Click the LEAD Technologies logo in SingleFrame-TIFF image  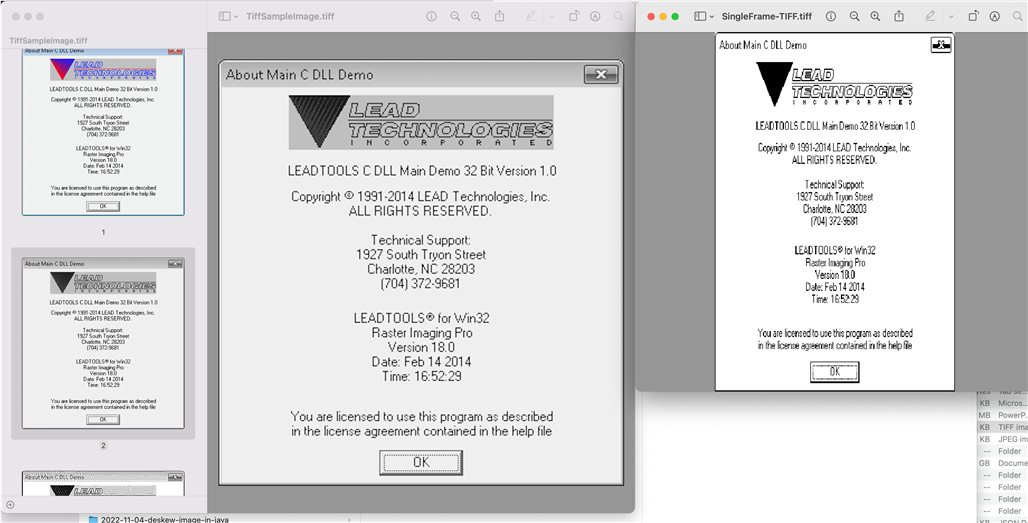(x=835, y=84)
